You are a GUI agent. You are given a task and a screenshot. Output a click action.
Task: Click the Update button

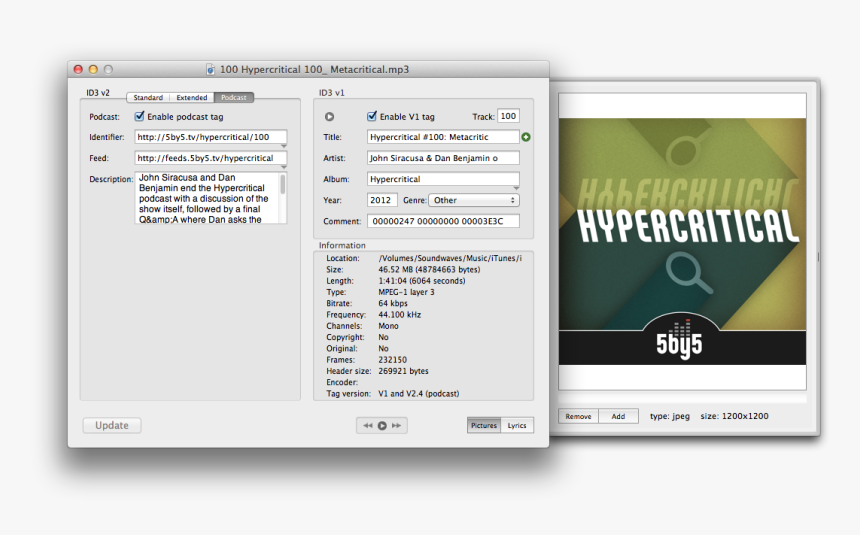112,425
